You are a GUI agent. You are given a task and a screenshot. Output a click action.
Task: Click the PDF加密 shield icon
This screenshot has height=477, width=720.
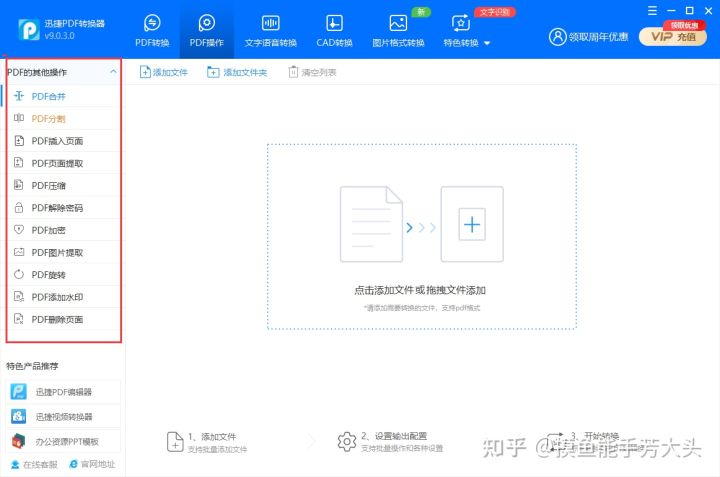(x=19, y=230)
